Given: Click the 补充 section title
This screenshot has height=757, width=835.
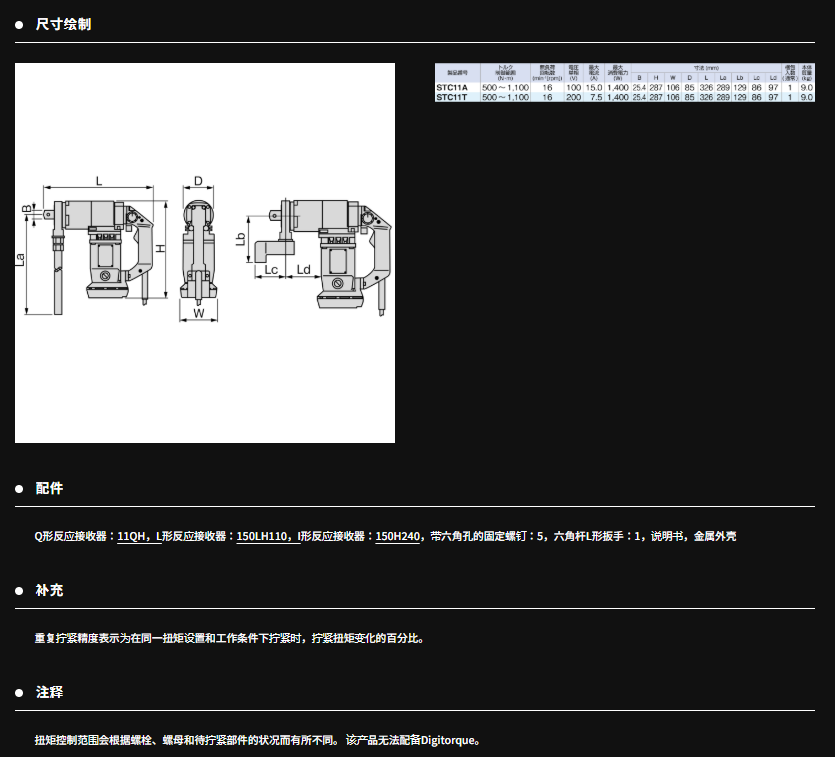Looking at the screenshot, I should point(49,591).
